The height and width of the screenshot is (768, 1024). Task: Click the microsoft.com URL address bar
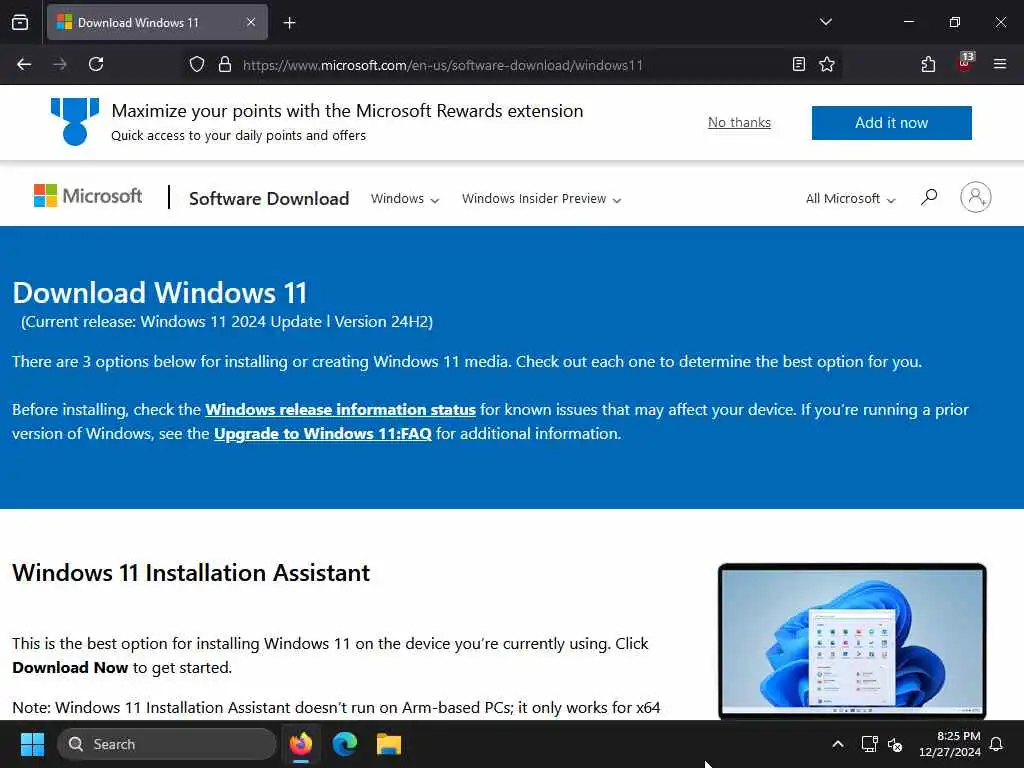[443, 65]
